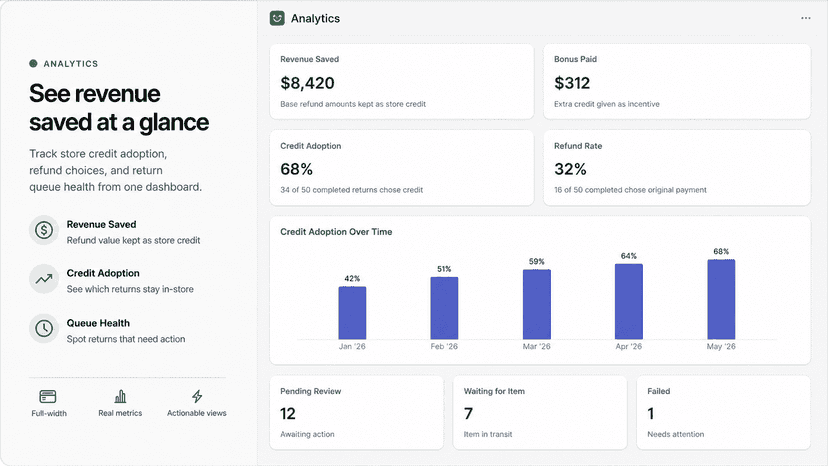Viewport: 828px width, 466px height.
Task: Click 'Spot returns that need action' text
Action: 126,339
